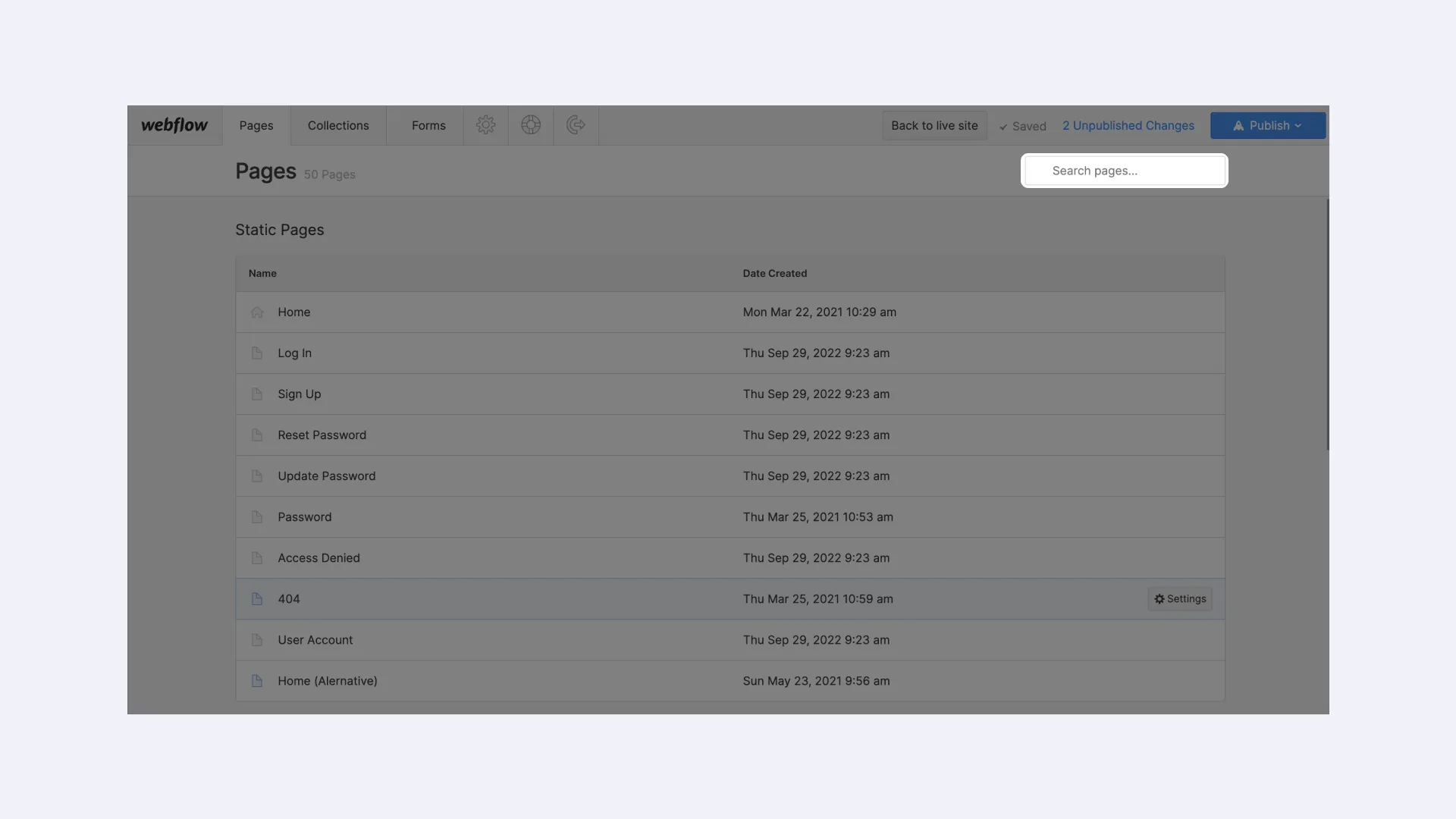The width and height of the screenshot is (1456, 819).
Task: Click the Access Denied page icon
Action: coord(257,558)
